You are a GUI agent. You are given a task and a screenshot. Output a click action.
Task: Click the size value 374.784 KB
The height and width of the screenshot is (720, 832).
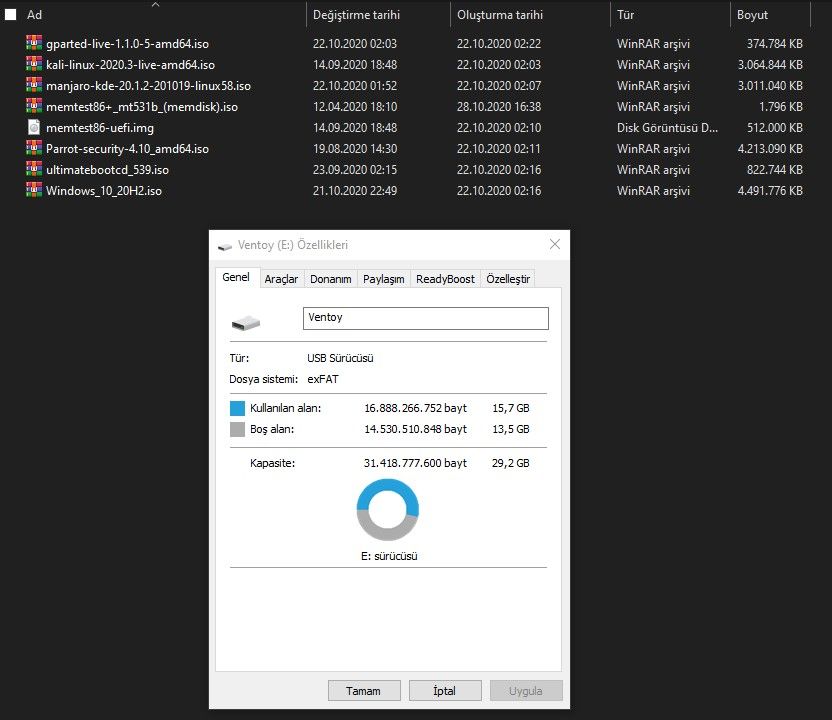pos(775,44)
